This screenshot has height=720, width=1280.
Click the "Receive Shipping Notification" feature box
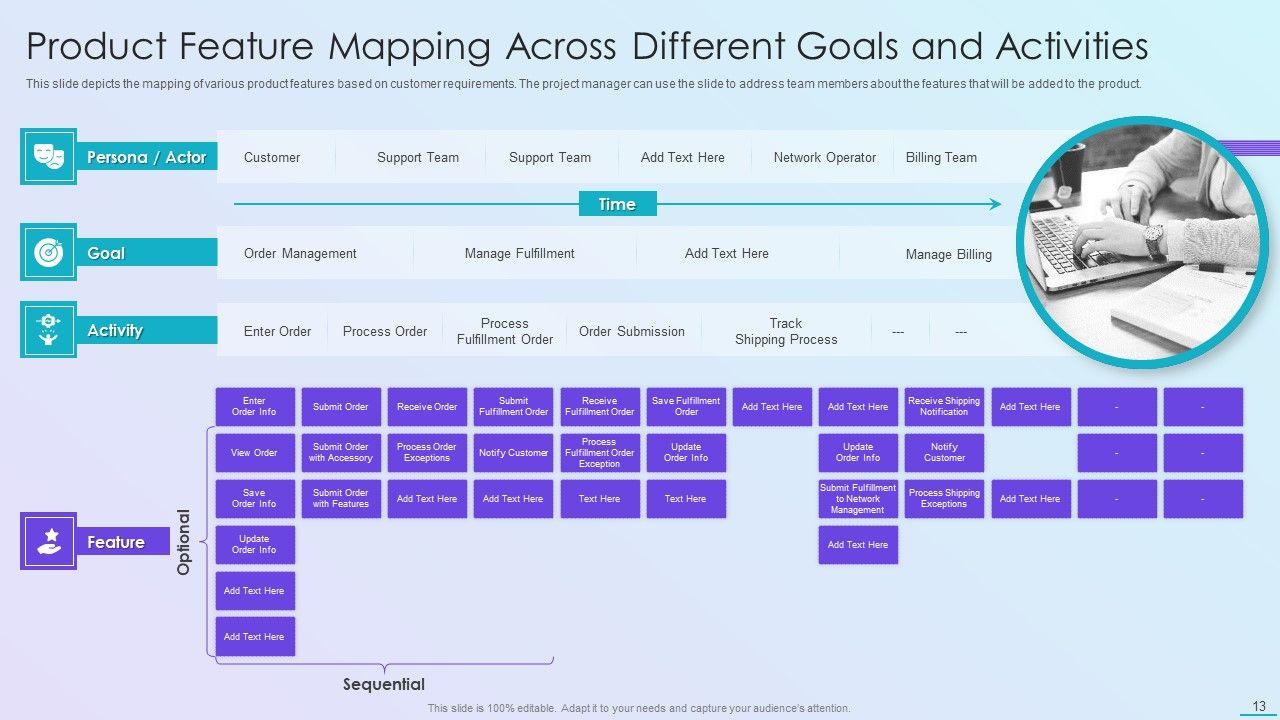click(x=944, y=407)
